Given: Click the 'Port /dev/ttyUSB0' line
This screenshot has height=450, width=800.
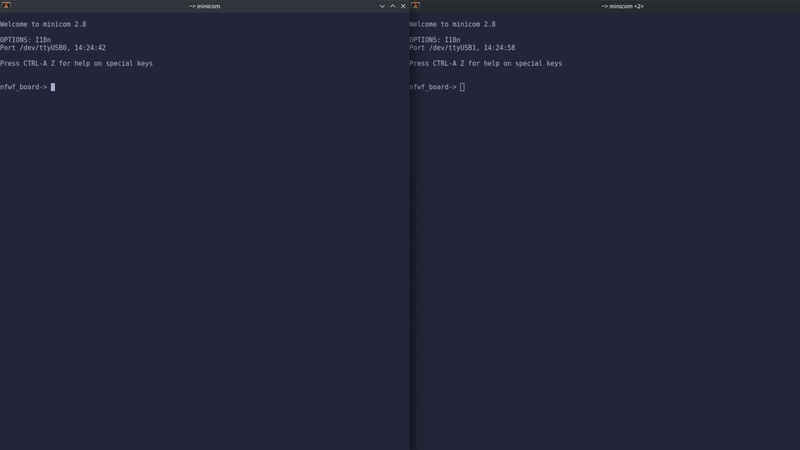Looking at the screenshot, I should pos(34,48).
